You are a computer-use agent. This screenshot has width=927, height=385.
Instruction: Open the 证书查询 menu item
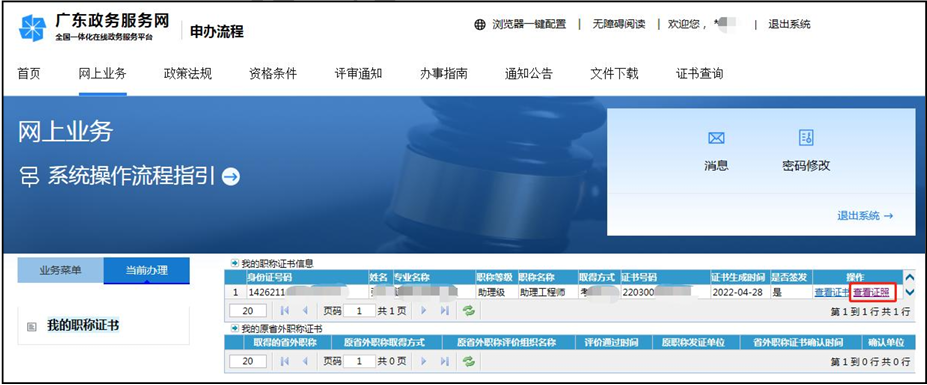click(x=699, y=74)
